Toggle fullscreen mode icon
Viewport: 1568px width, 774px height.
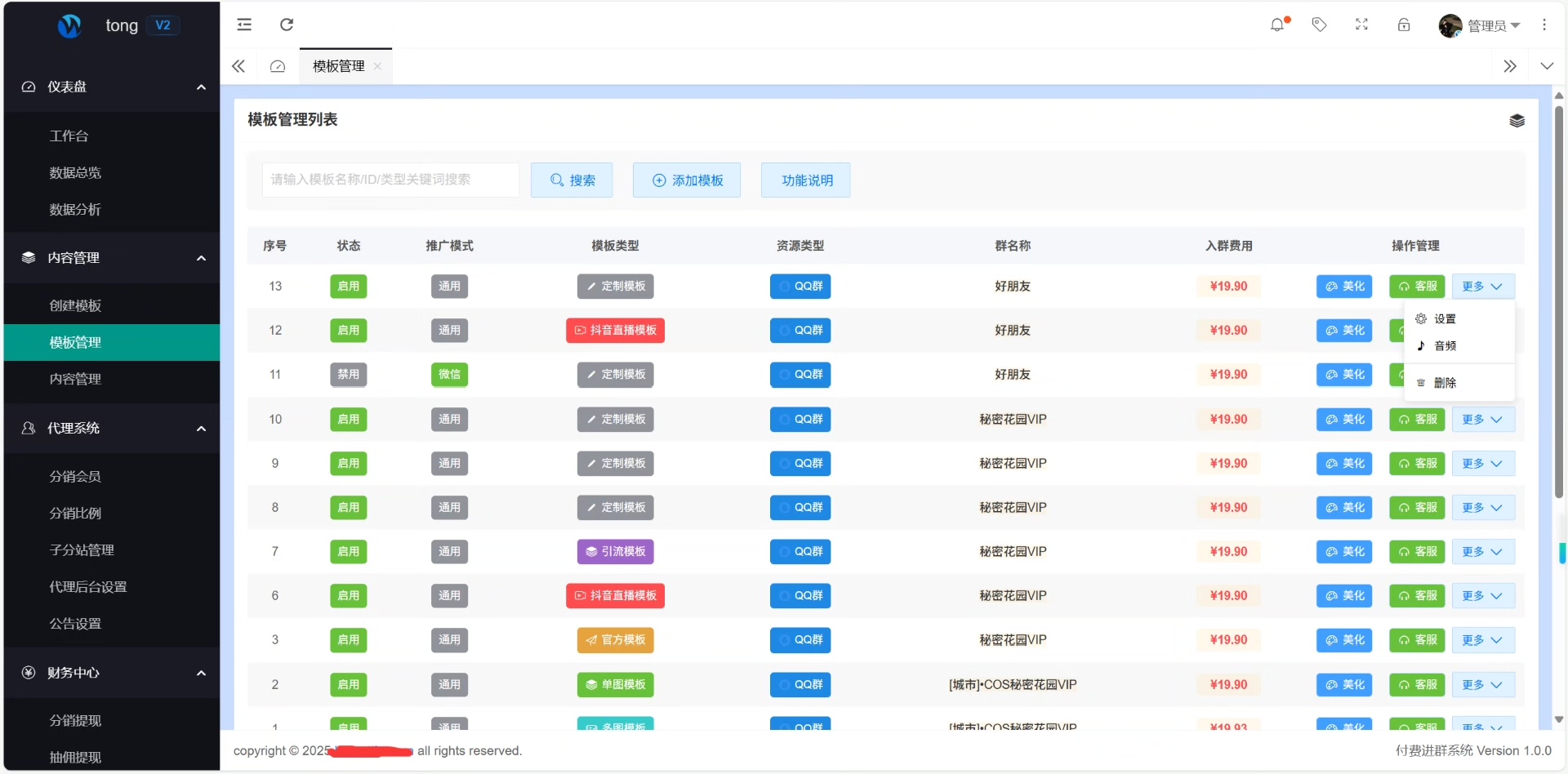pyautogui.click(x=1361, y=25)
